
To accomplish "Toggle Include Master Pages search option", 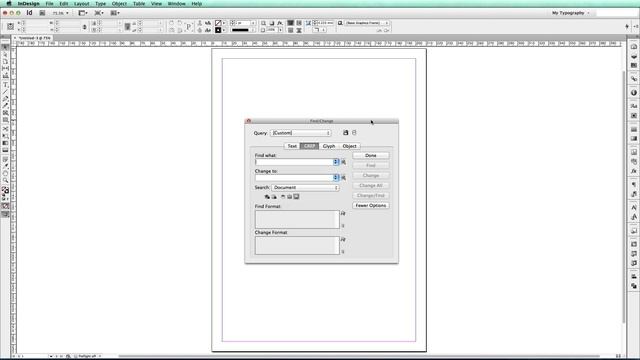I will click(289, 197).
